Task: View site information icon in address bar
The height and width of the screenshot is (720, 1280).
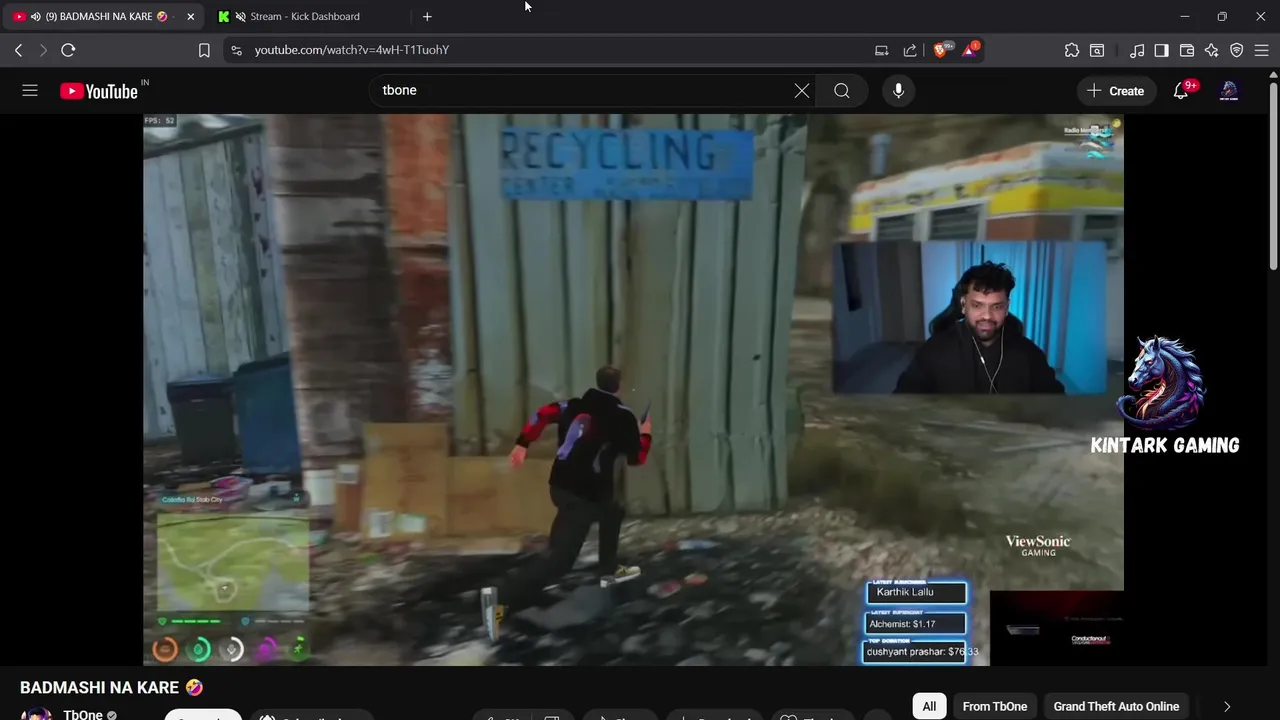Action: click(x=236, y=50)
